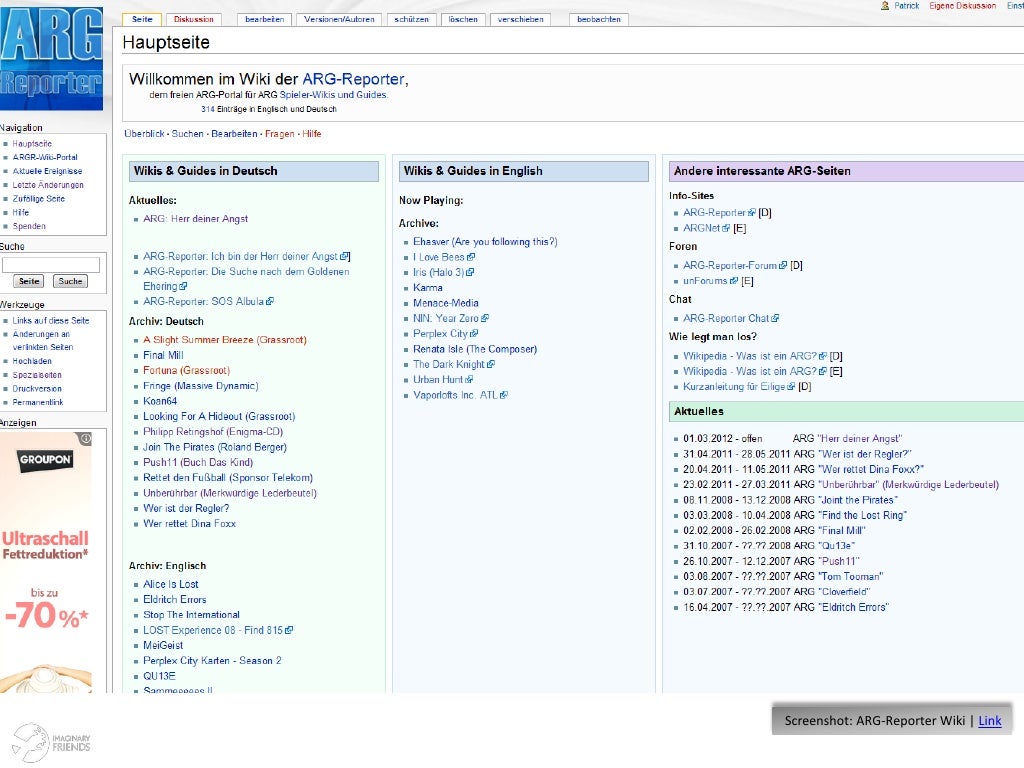The width and height of the screenshot is (1024, 768).
Task: Open the ARG-Reporter heading link
Action: click(353, 79)
